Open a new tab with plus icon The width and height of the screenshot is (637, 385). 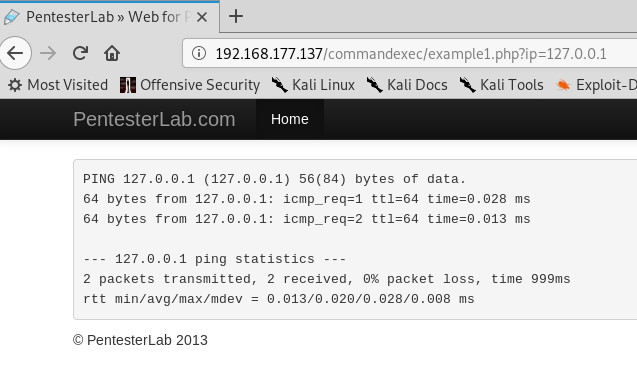[x=236, y=17]
